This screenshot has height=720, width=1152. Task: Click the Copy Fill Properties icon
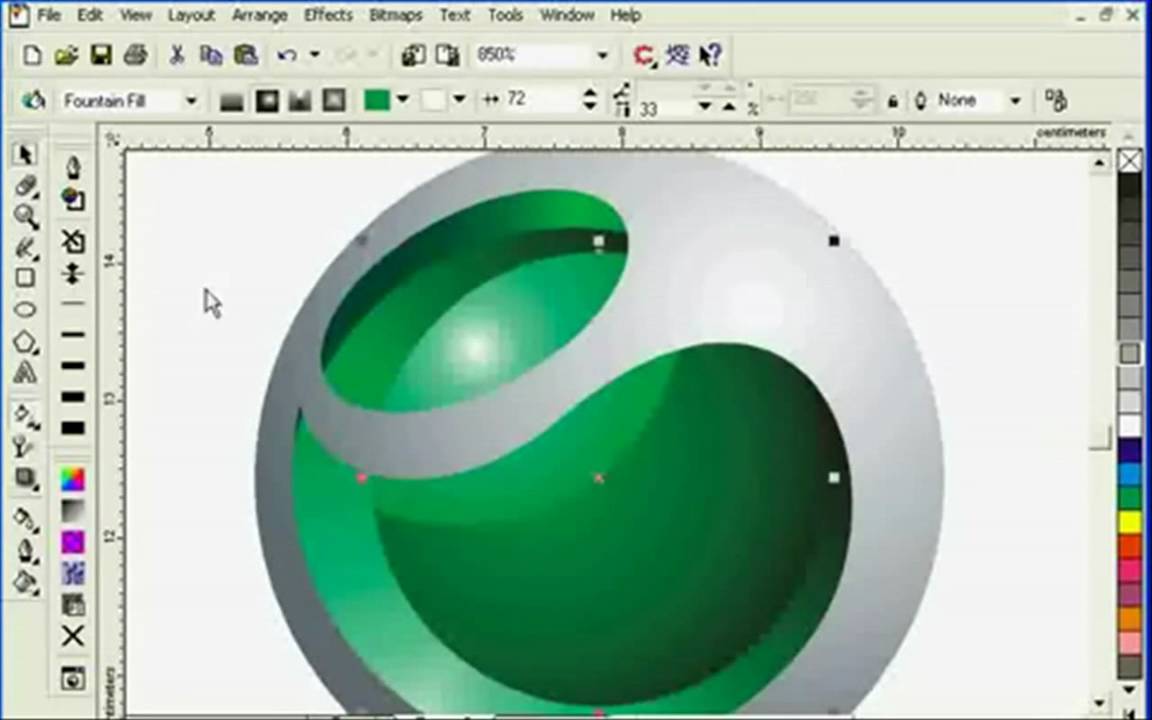click(x=1056, y=100)
